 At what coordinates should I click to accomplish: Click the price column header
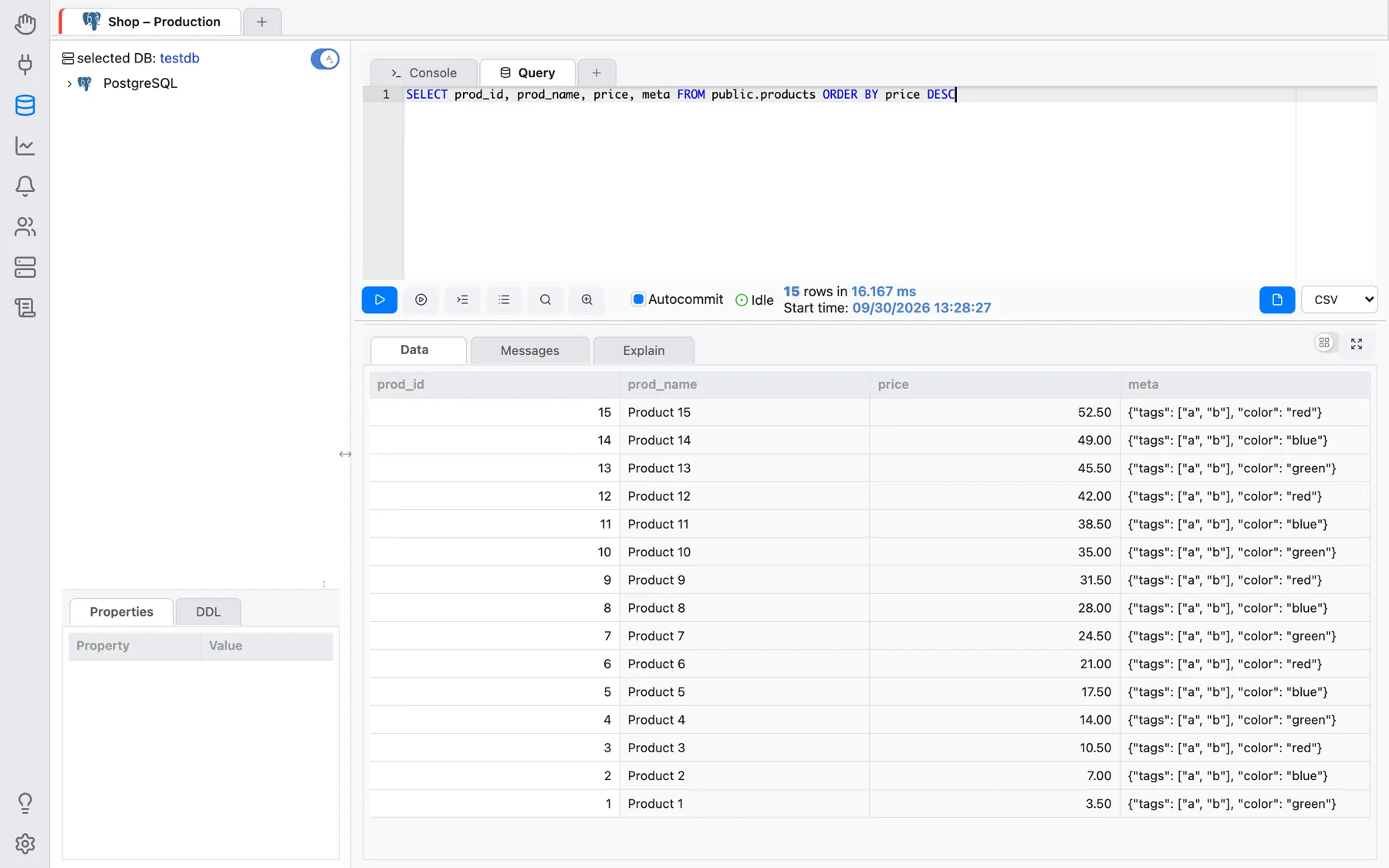point(994,384)
